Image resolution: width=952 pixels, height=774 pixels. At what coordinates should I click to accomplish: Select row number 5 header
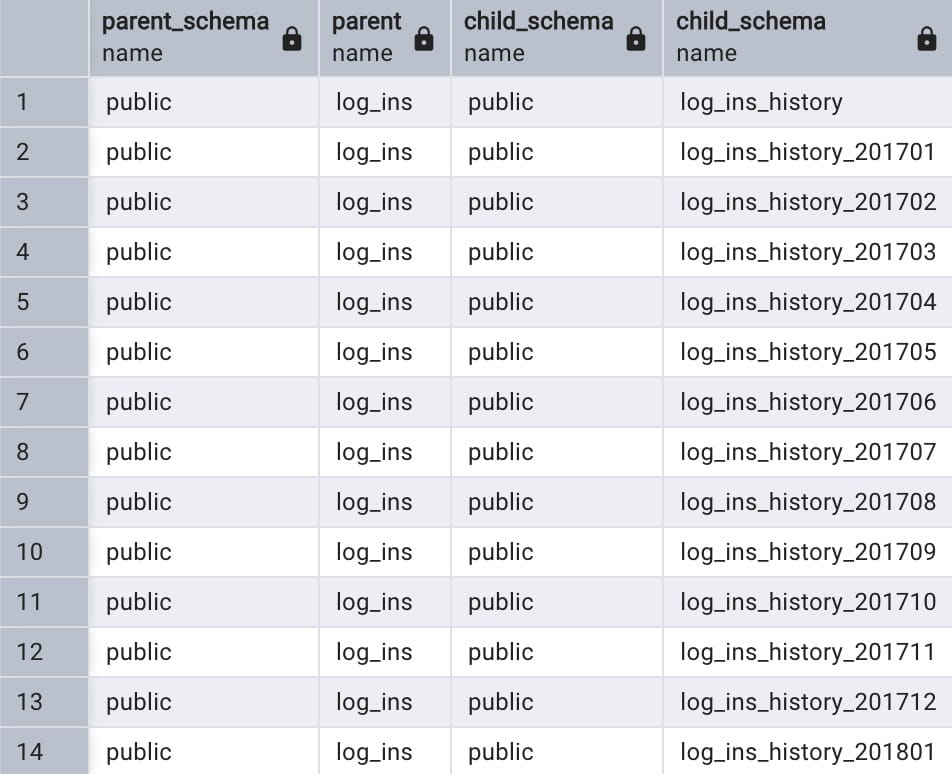(44, 302)
